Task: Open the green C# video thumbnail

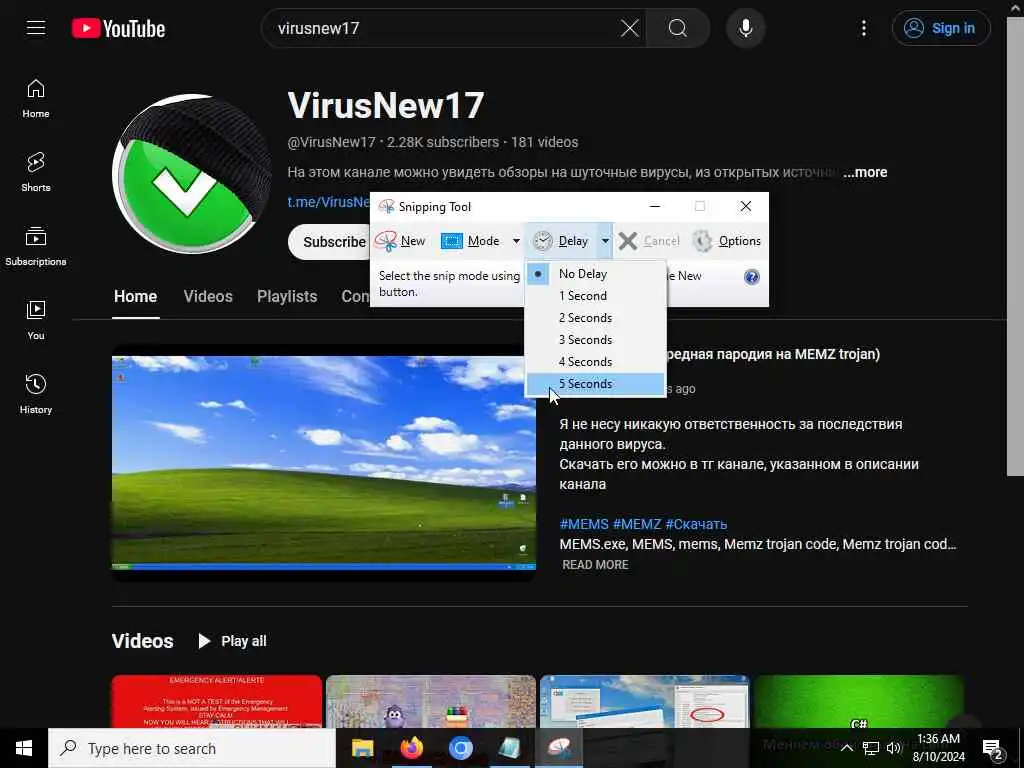Action: 859,701
